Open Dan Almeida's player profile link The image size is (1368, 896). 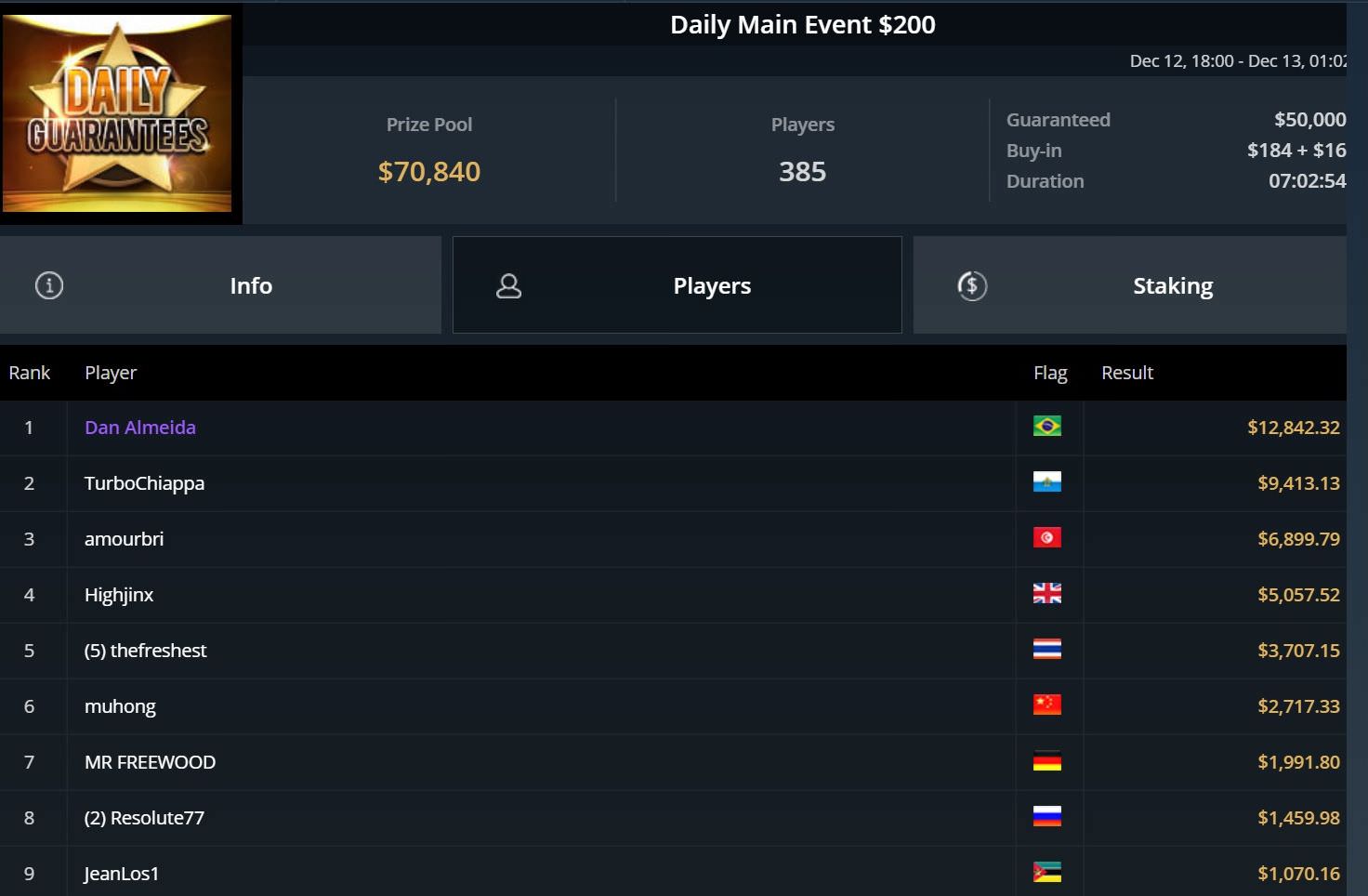click(x=140, y=428)
